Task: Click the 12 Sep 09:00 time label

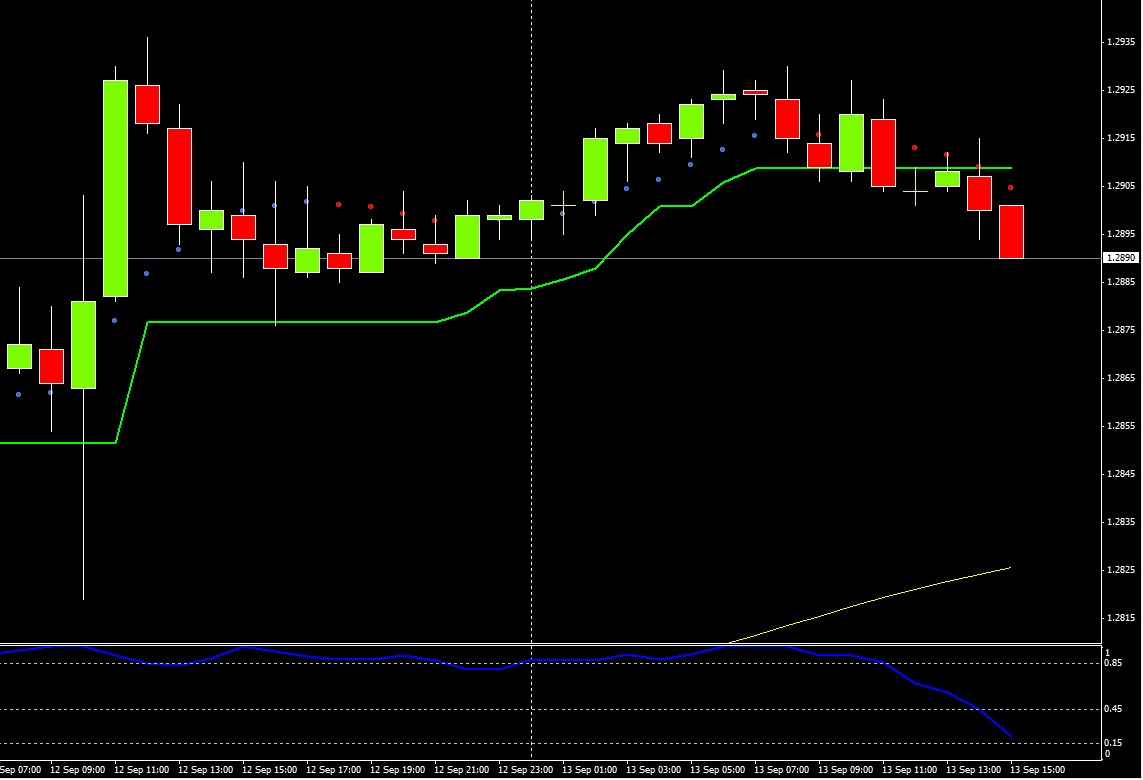Action: tap(77, 770)
